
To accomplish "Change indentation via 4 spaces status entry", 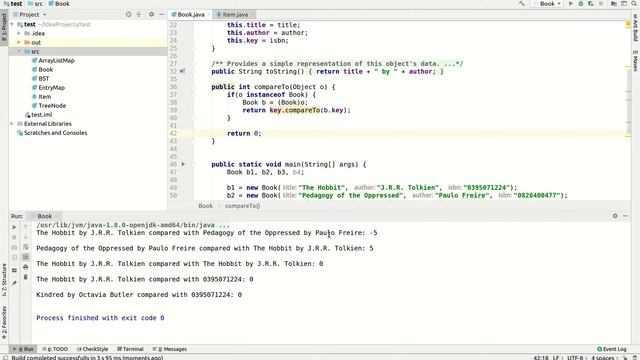I will [x=602, y=358].
